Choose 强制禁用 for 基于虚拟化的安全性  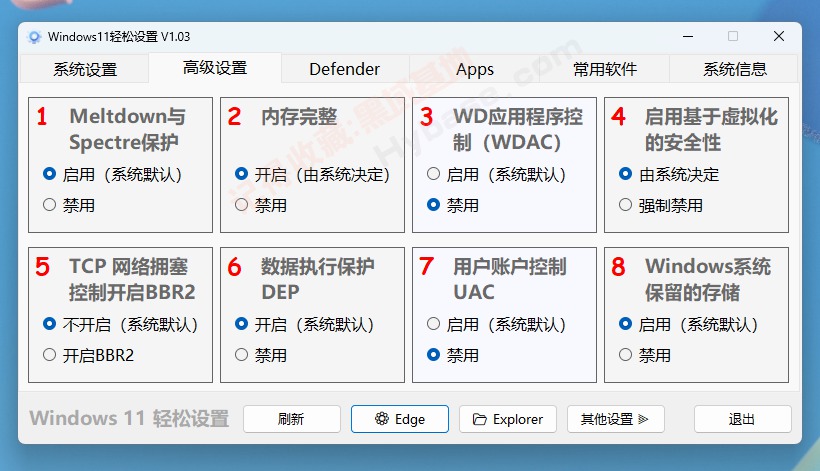[x=661, y=205]
